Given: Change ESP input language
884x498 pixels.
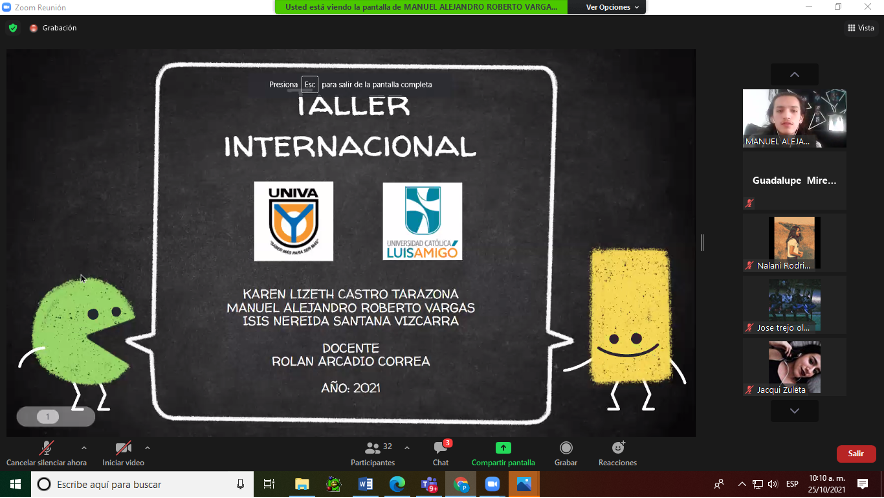Looking at the screenshot, I should [x=792, y=484].
